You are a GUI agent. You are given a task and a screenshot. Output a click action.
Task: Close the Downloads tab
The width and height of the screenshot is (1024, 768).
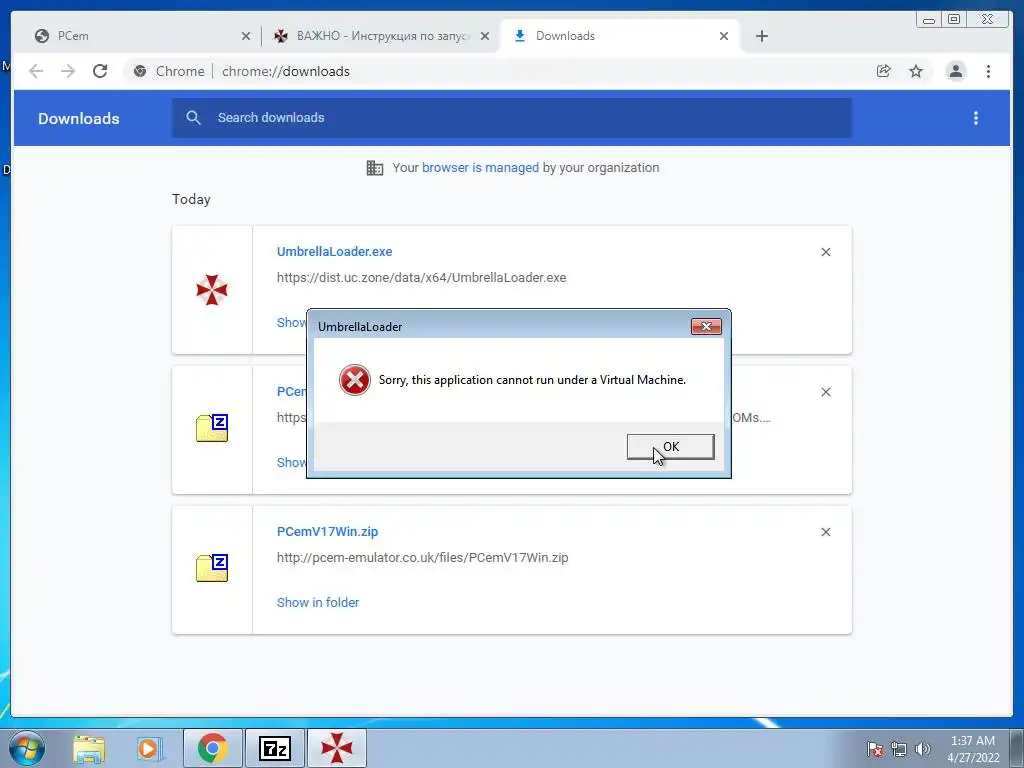pyautogui.click(x=724, y=36)
